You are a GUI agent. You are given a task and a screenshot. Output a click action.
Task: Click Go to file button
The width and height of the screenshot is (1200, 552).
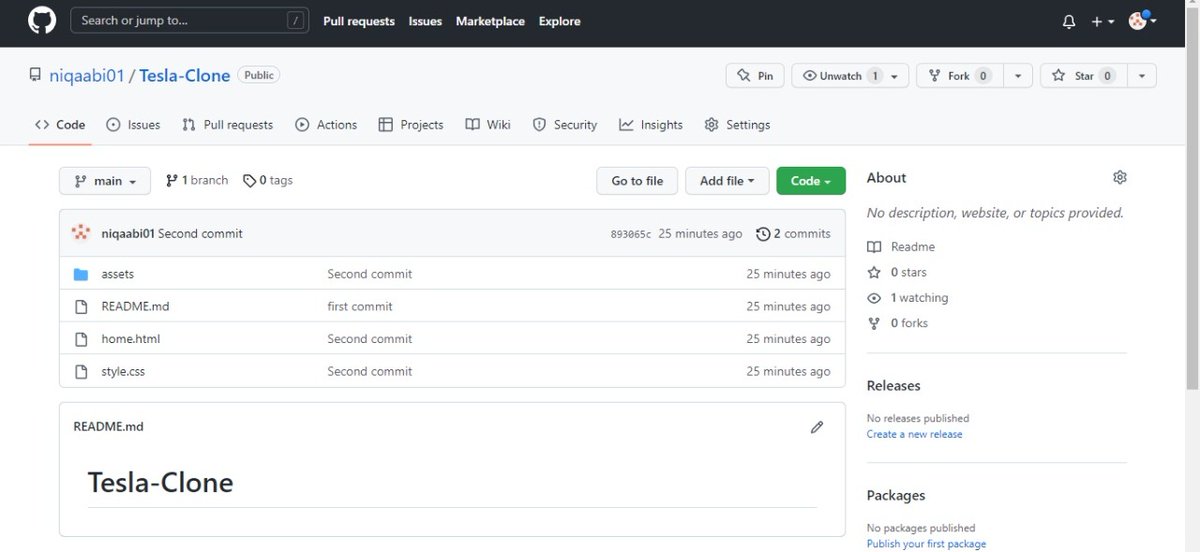tap(637, 181)
